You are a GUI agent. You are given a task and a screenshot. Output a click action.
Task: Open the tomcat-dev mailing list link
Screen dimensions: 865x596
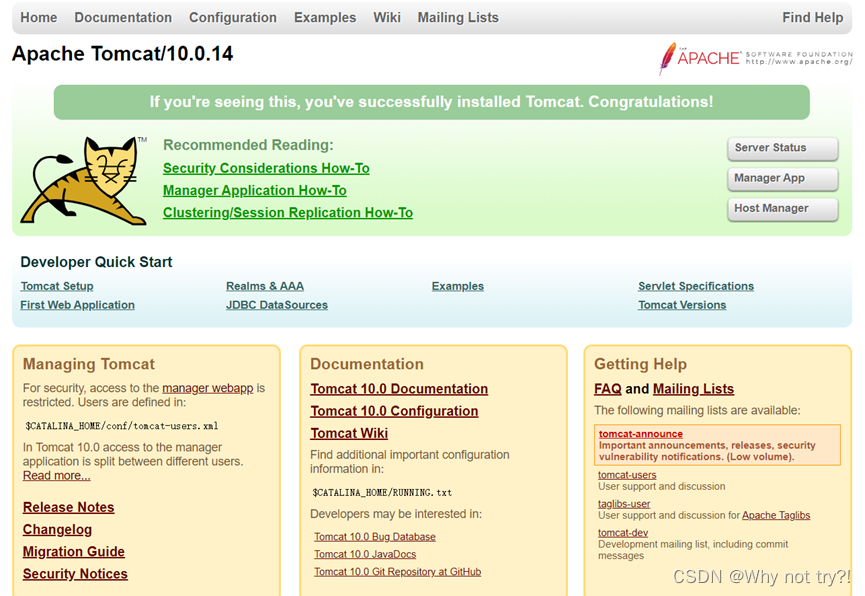tap(623, 533)
